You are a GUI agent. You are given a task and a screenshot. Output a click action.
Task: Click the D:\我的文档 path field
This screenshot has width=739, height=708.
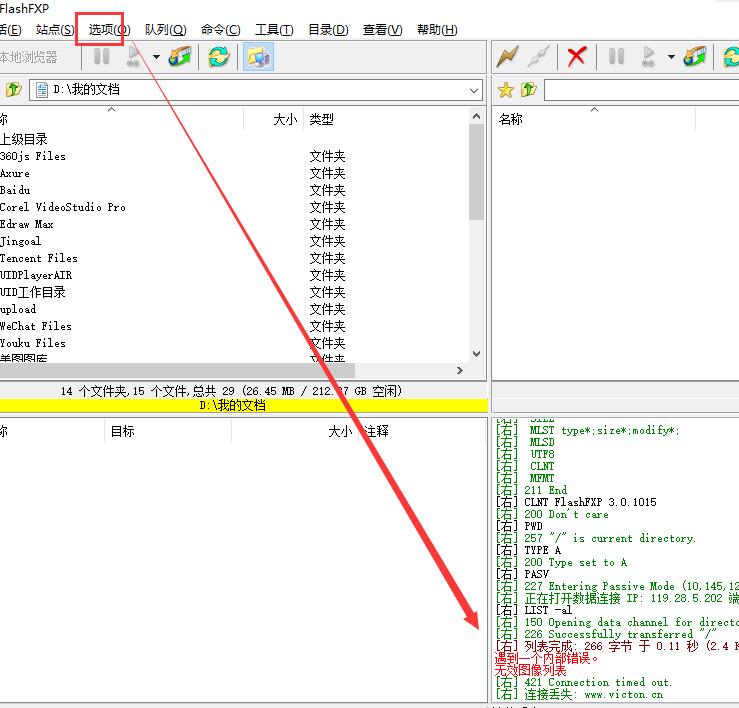click(256, 90)
